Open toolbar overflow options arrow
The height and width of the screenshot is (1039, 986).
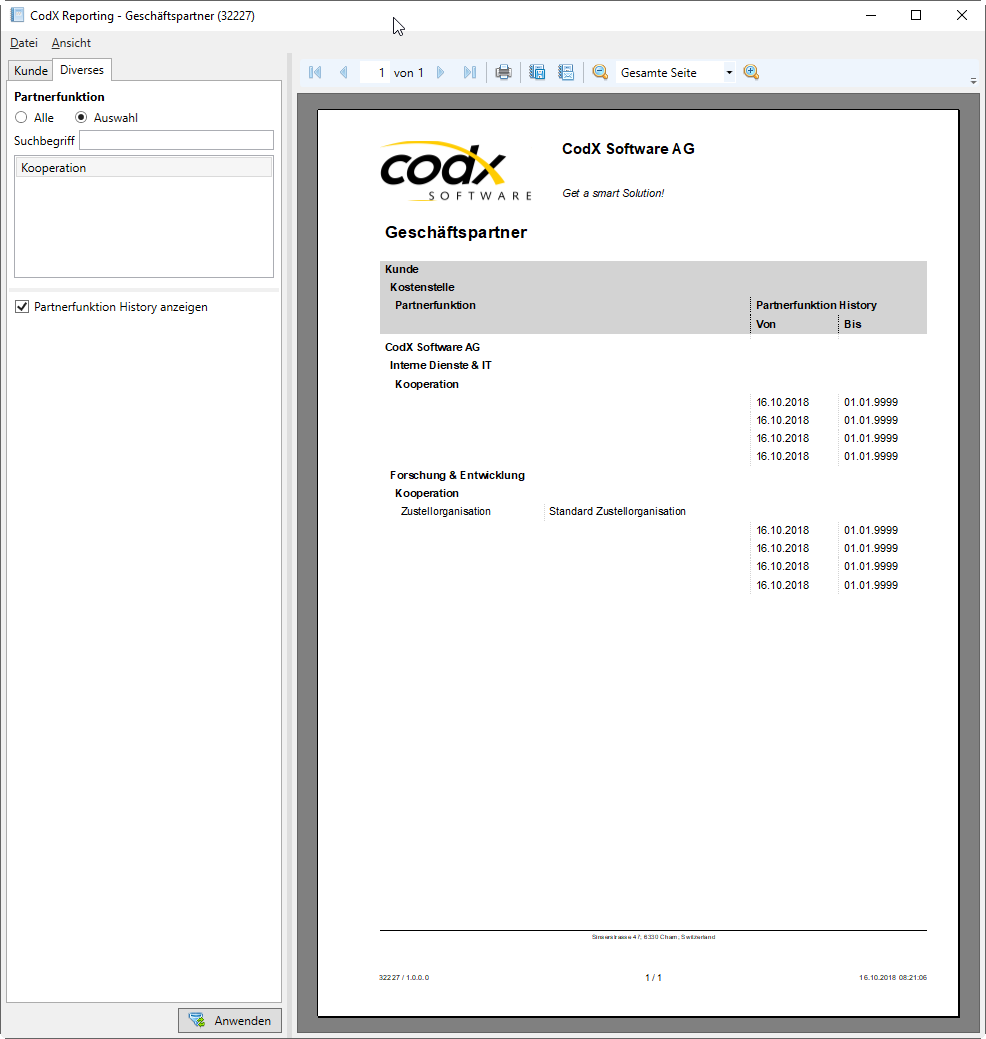coord(973,81)
